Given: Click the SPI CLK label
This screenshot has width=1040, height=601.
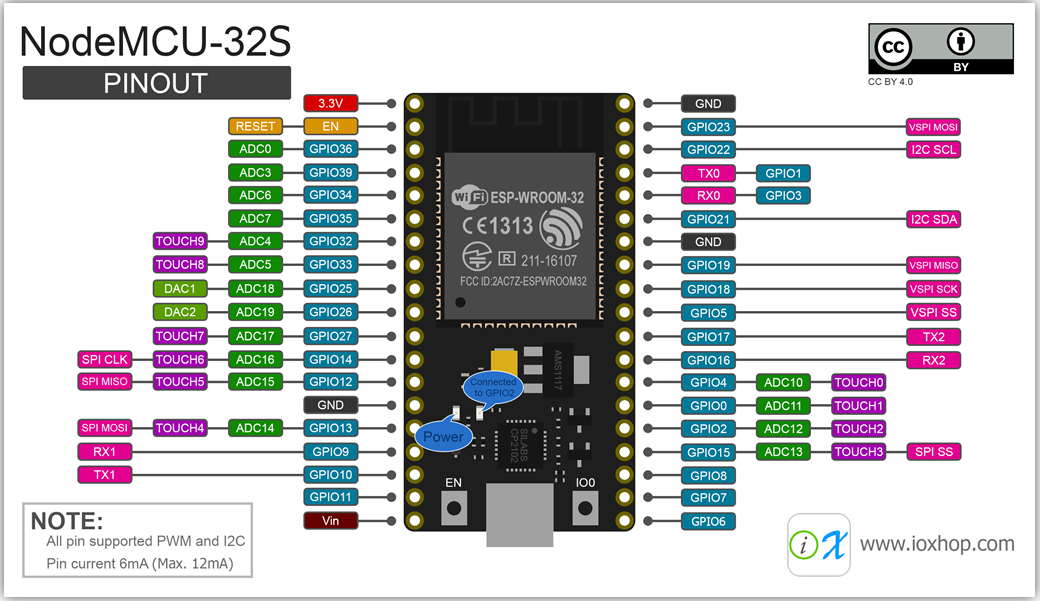Looking at the screenshot, I should pyautogui.click(x=104, y=359).
